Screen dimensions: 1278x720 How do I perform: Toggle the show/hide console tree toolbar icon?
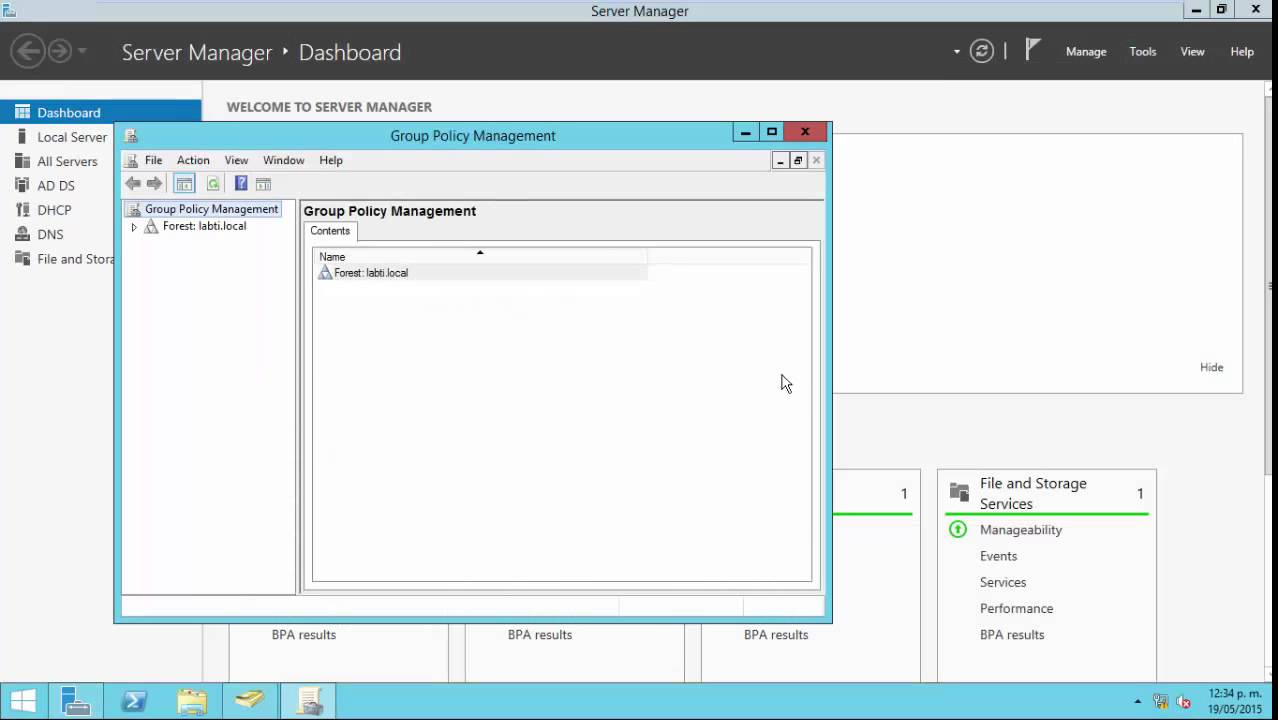[184, 184]
